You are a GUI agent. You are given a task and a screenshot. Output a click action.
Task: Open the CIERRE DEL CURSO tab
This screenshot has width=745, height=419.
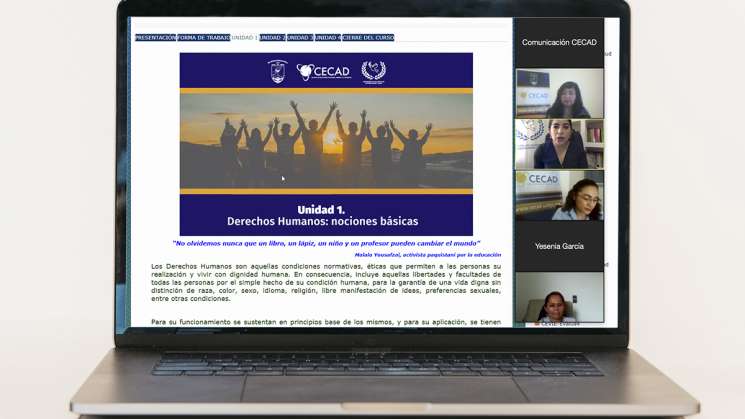coord(368,38)
